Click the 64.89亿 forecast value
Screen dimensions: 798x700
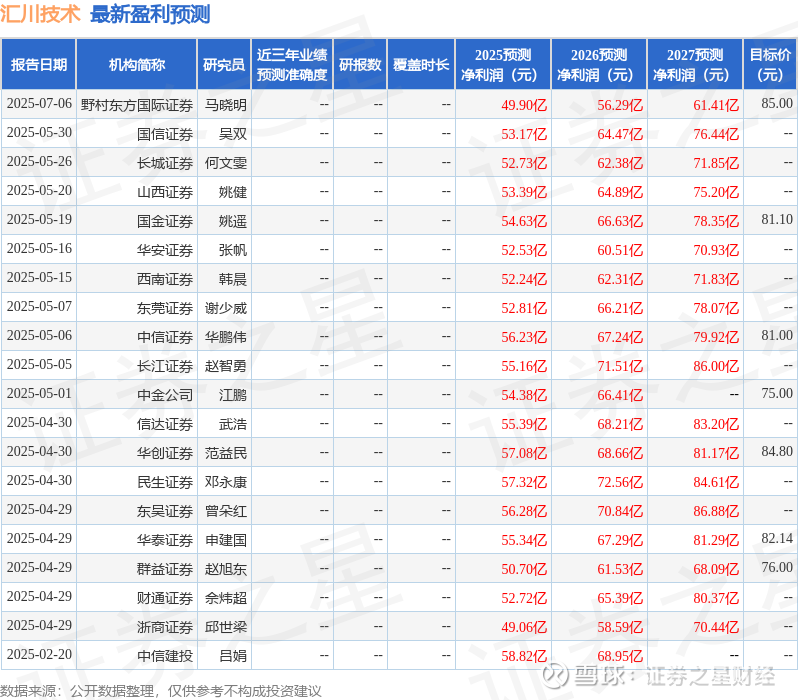(x=620, y=192)
